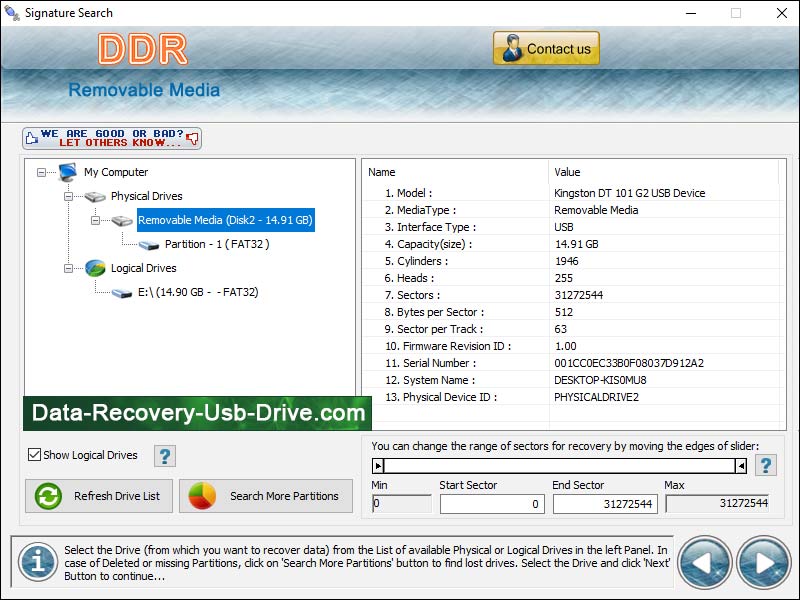800x600 pixels.
Task: Select the '6. Heads :' row
Action: tap(571, 278)
